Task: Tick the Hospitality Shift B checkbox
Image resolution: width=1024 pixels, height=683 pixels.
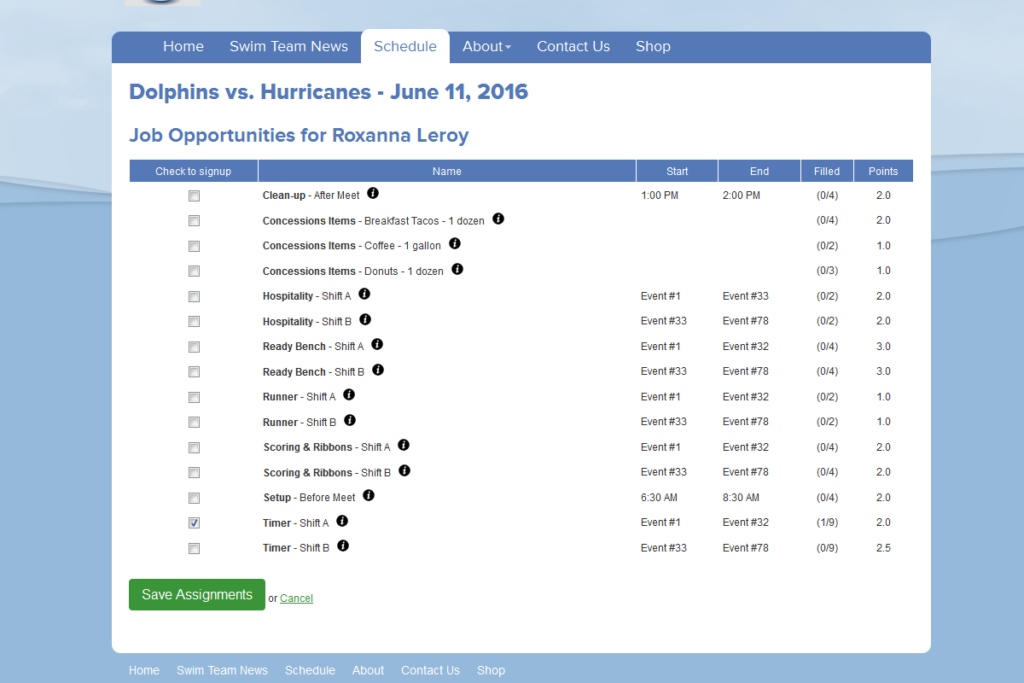Action: point(194,321)
